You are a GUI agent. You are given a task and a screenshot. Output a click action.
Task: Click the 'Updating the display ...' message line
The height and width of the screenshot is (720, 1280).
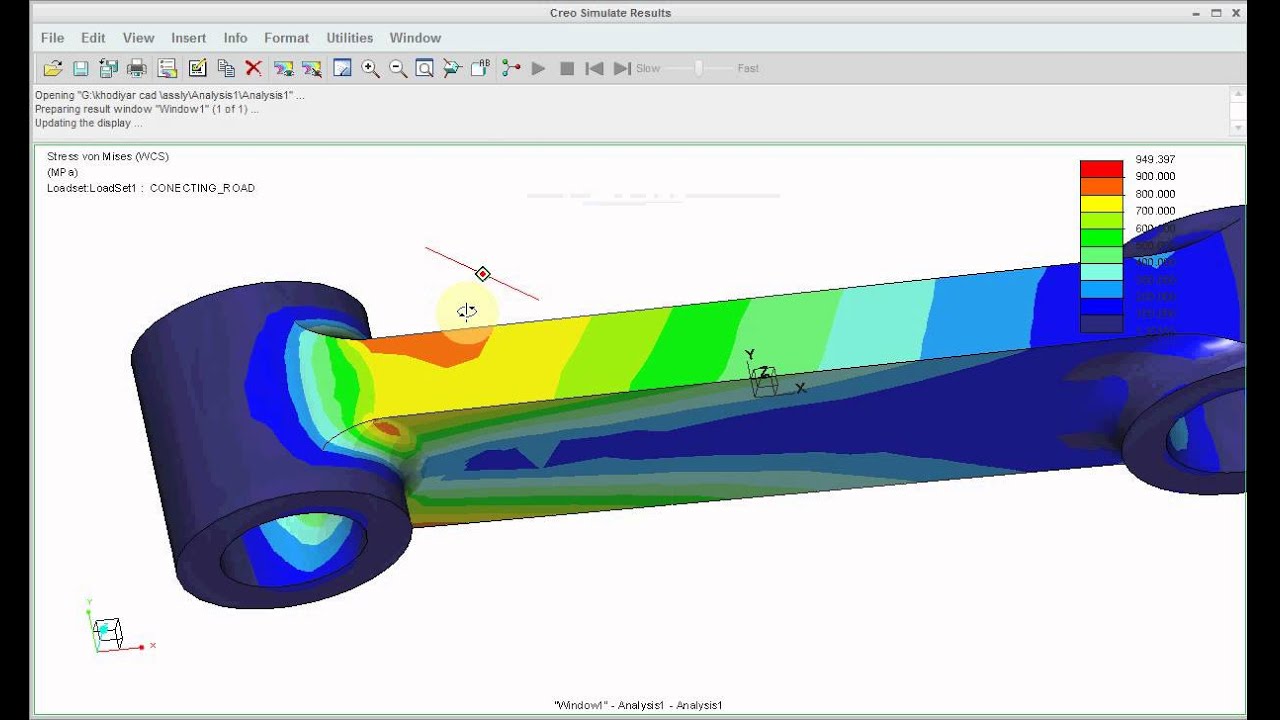[x=88, y=123]
